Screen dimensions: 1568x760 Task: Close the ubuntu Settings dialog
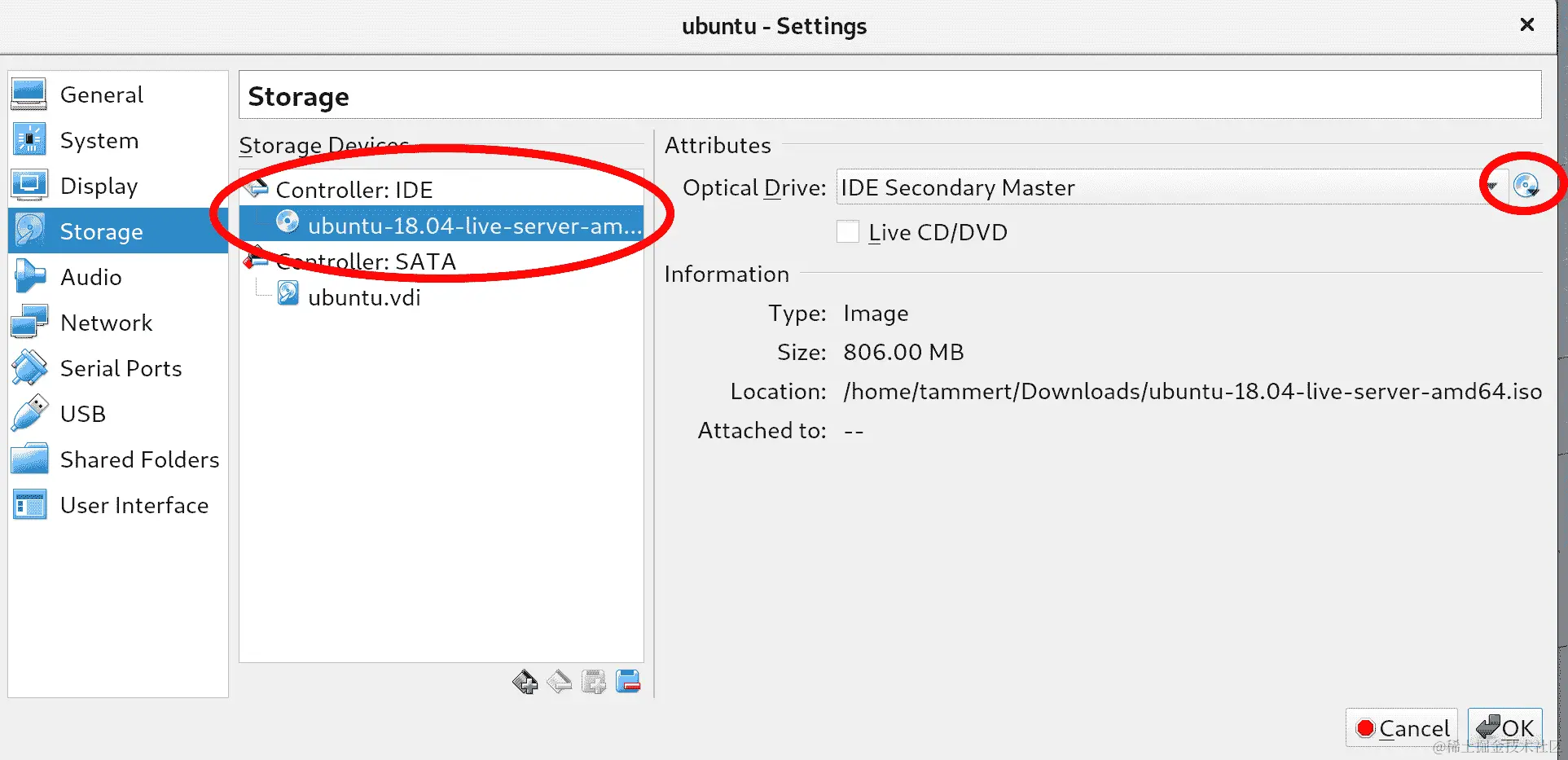[1527, 25]
